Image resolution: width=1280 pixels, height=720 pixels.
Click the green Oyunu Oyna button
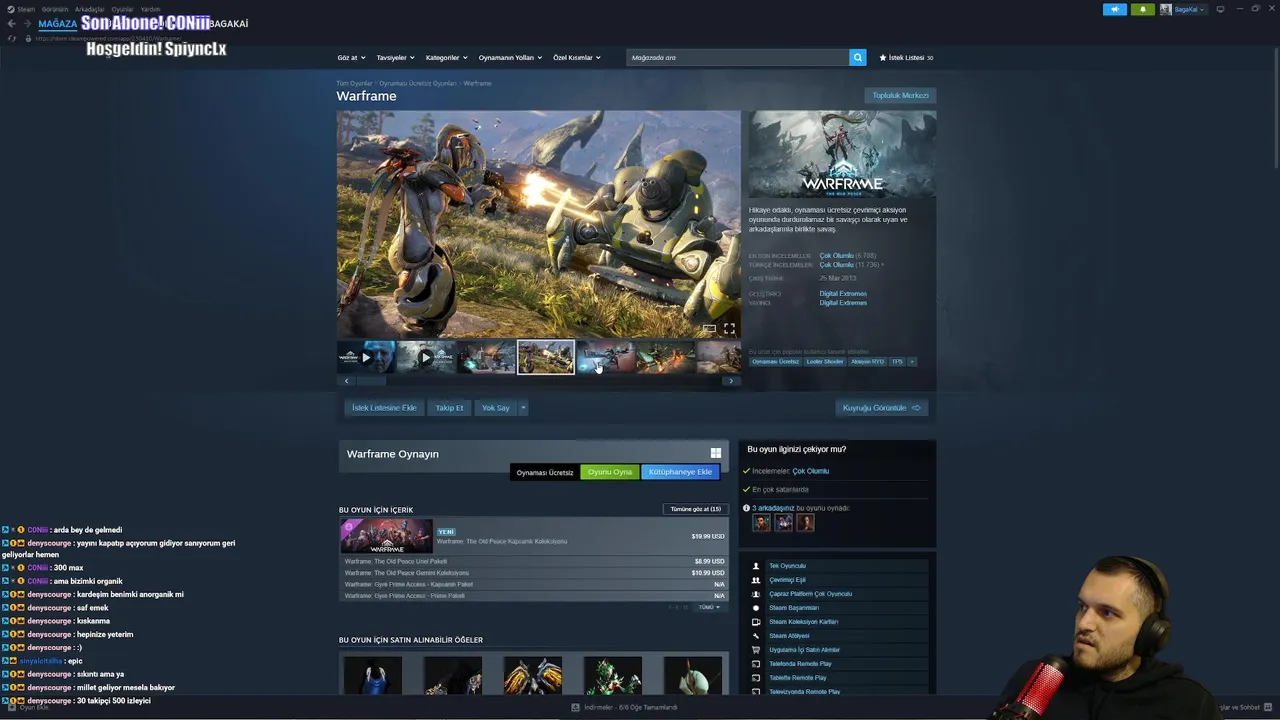(x=610, y=472)
